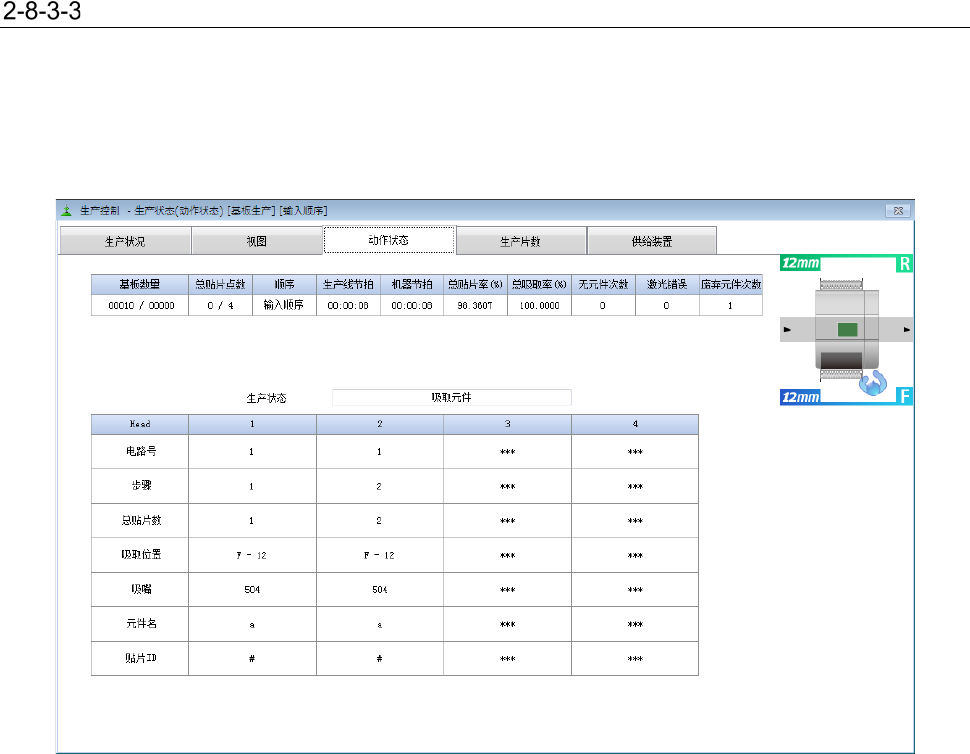The width and height of the screenshot is (970, 754).
Task: Select the 动作状态 tab
Action: point(389,240)
